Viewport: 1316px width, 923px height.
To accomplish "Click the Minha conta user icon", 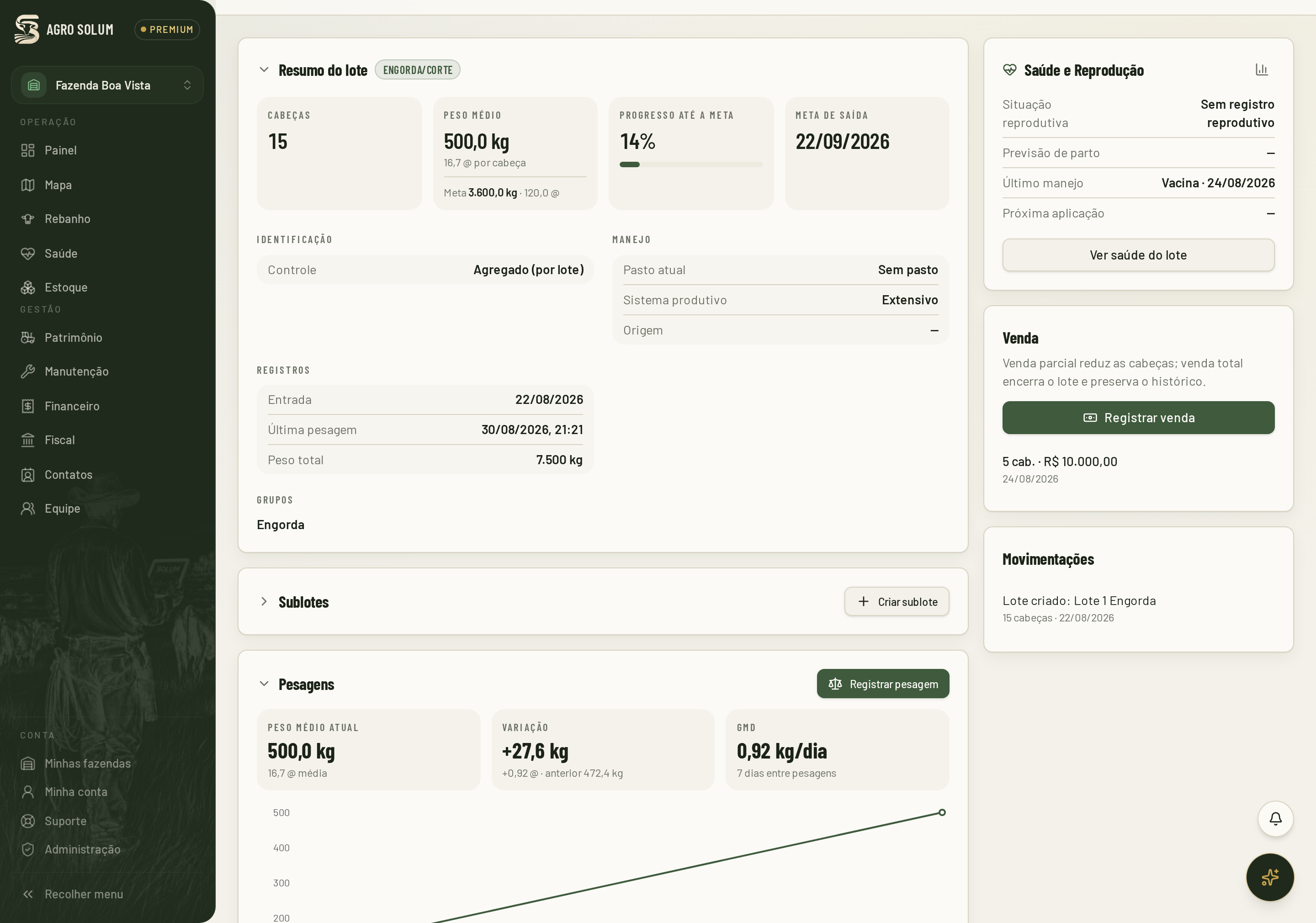I will (27, 792).
